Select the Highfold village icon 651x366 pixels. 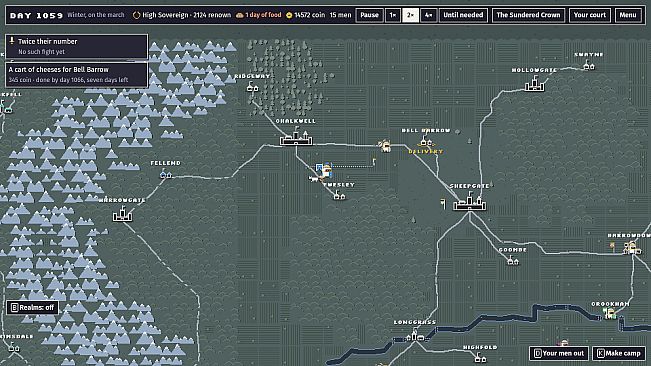480,357
